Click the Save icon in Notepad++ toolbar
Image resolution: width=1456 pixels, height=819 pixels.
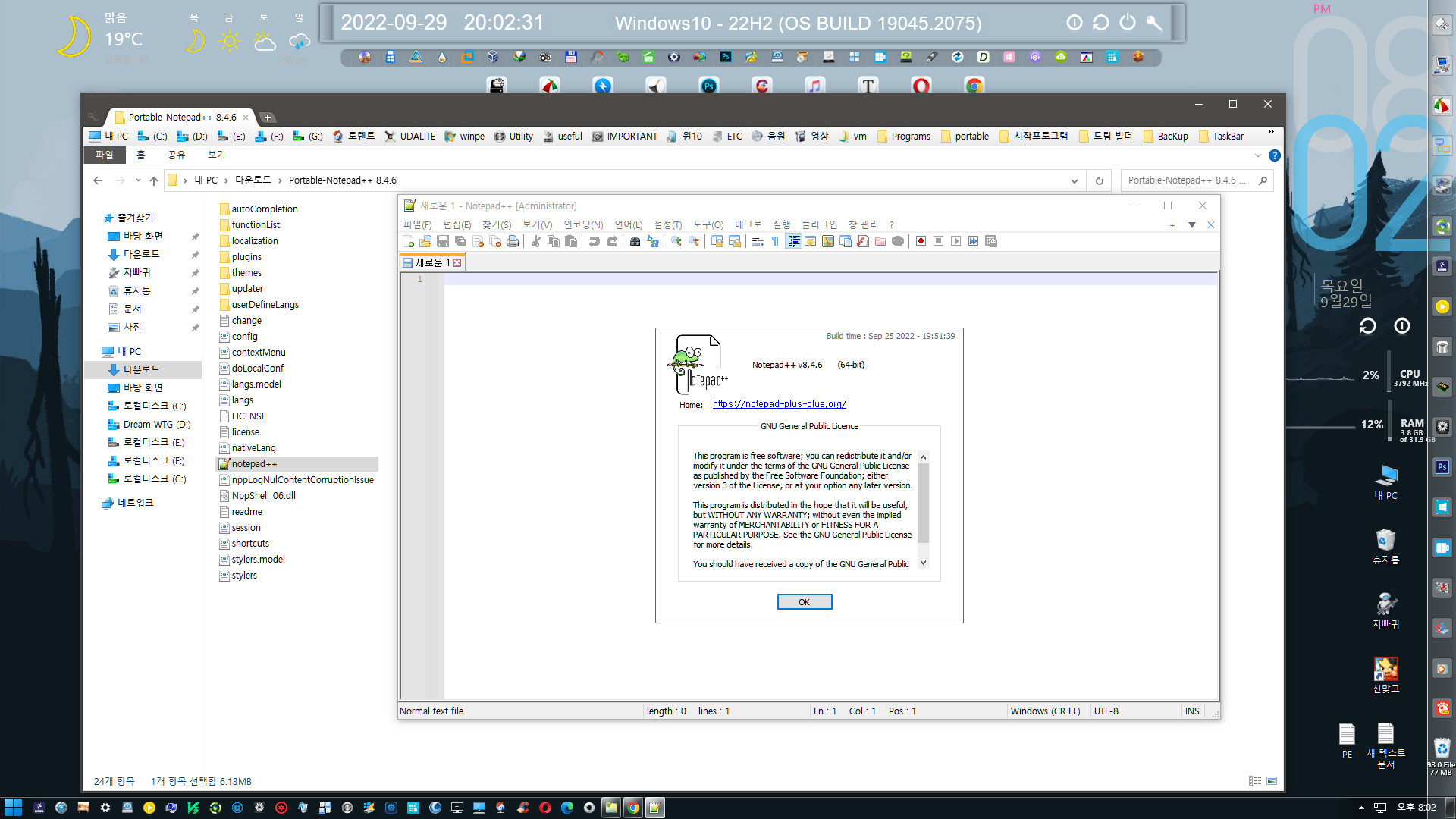tap(443, 241)
